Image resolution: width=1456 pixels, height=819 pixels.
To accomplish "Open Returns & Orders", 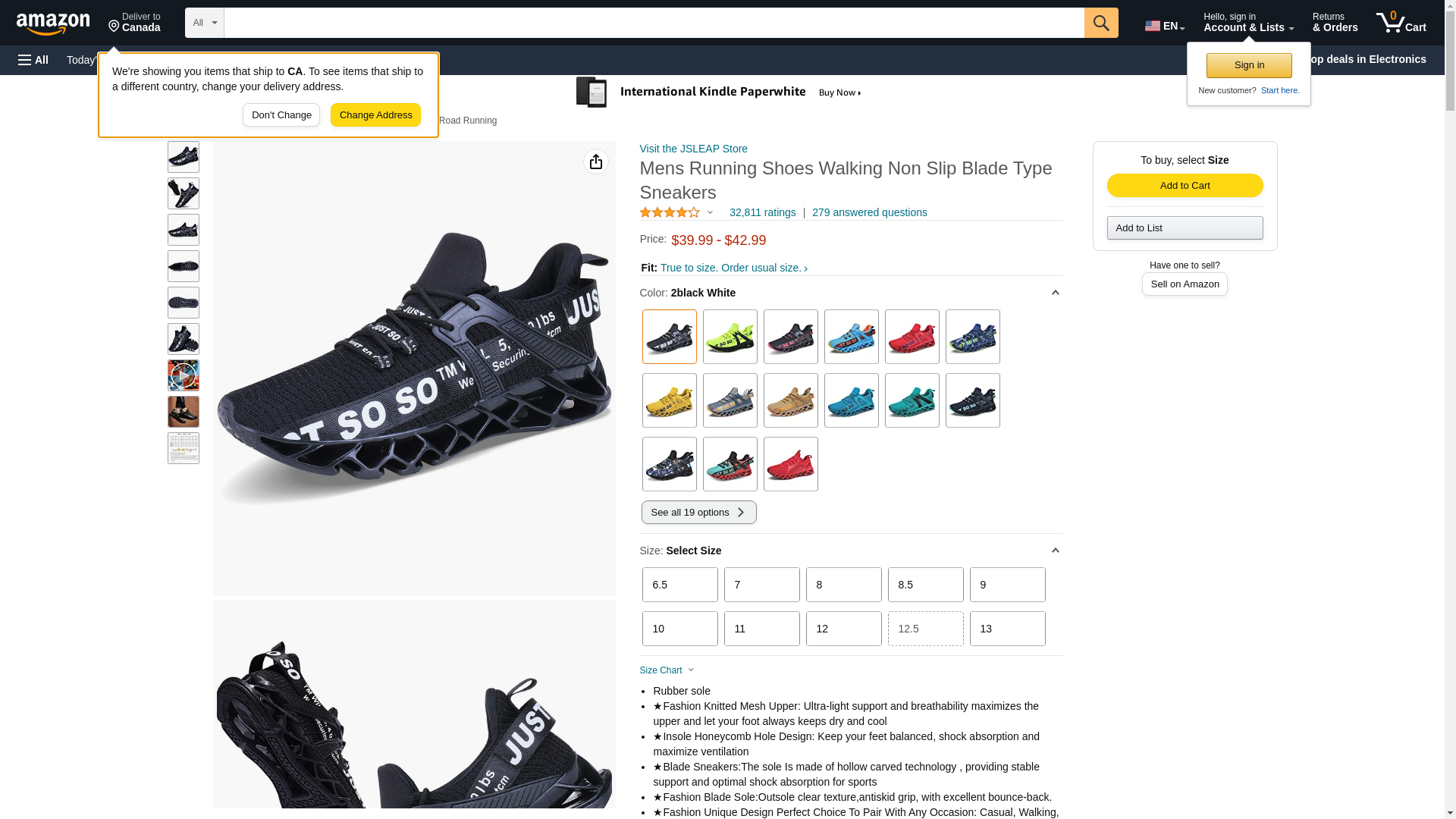I will [1335, 23].
